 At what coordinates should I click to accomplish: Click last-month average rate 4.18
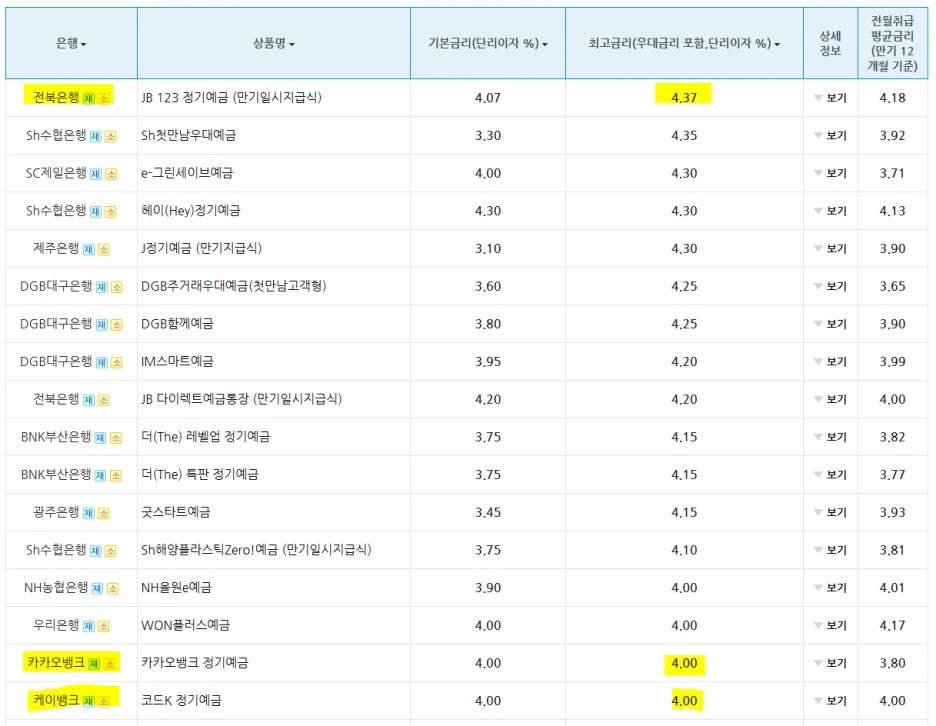click(892, 97)
